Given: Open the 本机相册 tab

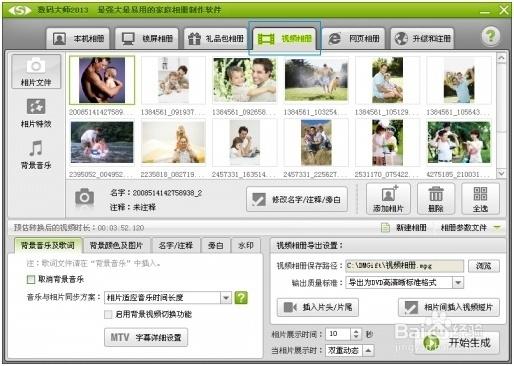Looking at the screenshot, I should (78, 39).
